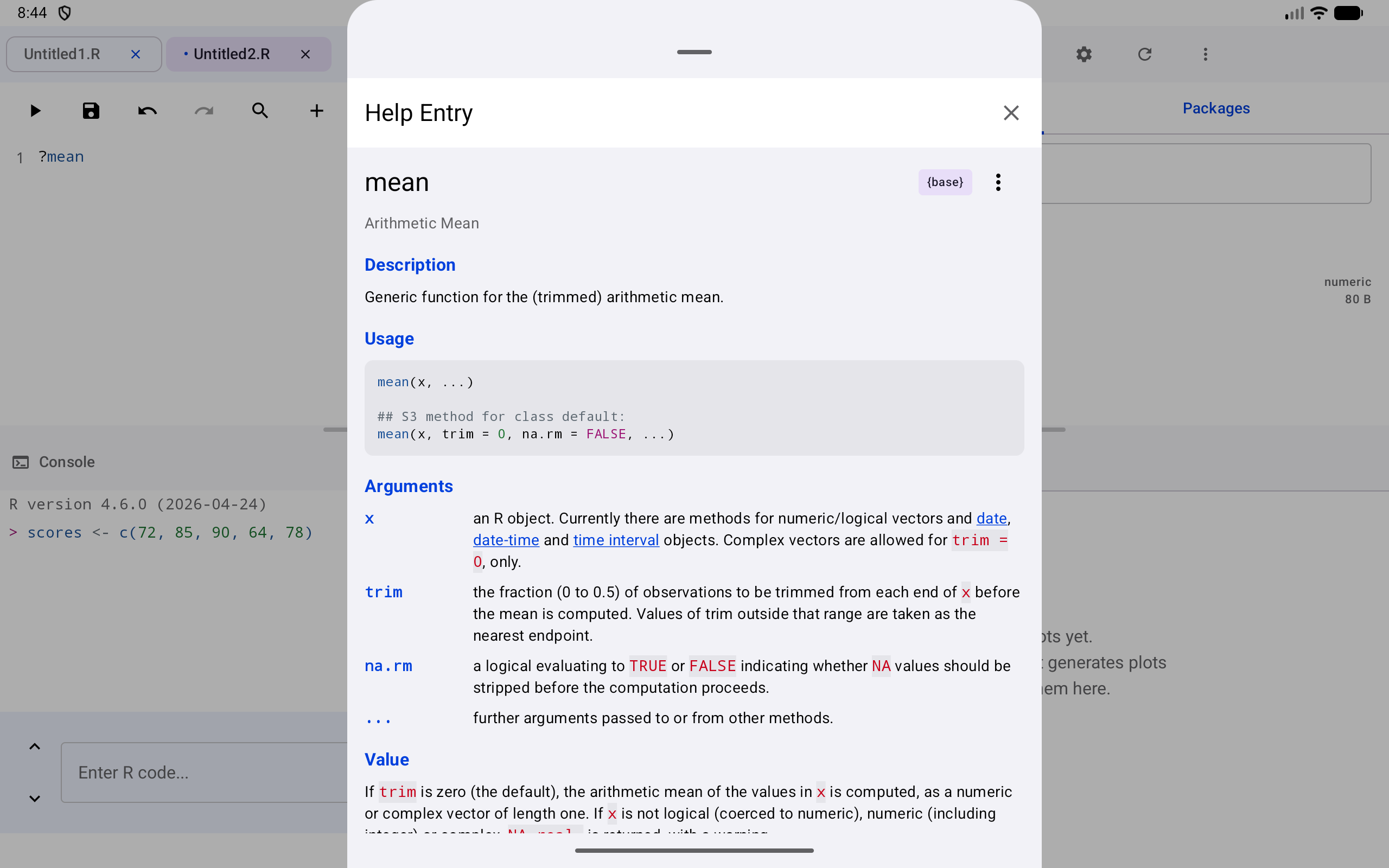Open the Packages tab
Image resolution: width=1389 pixels, height=868 pixels.
(1216, 108)
